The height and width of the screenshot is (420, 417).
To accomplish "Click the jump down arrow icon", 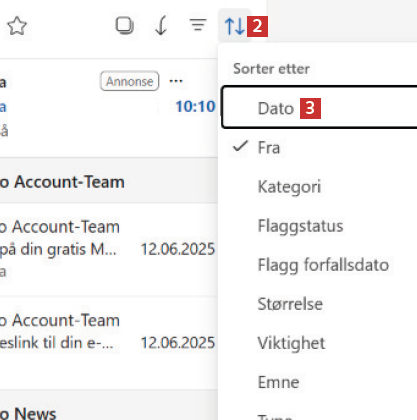I will pyautogui.click(x=161, y=26).
